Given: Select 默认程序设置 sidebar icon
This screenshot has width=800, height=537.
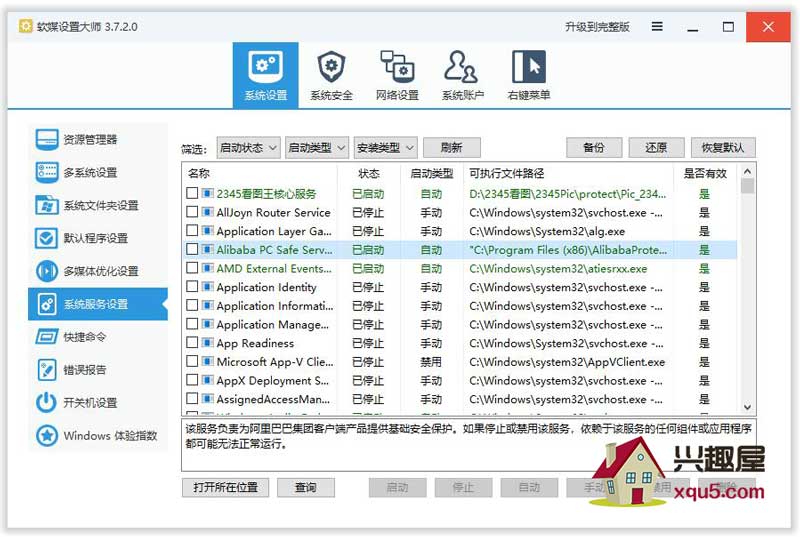Looking at the screenshot, I should tap(46, 238).
